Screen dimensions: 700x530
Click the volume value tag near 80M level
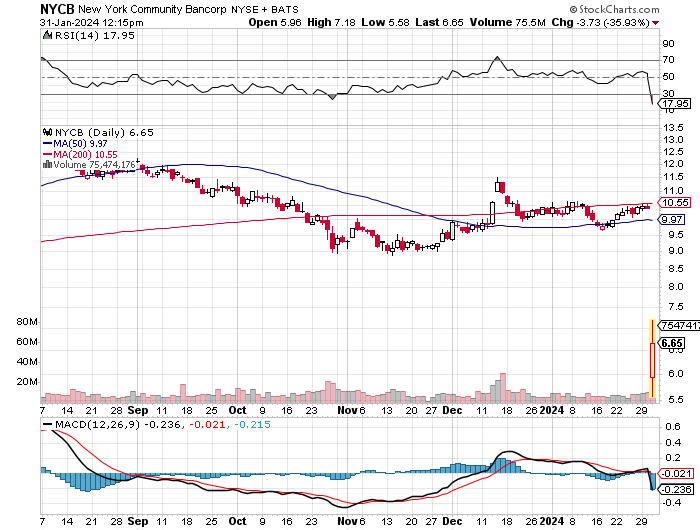(679, 326)
